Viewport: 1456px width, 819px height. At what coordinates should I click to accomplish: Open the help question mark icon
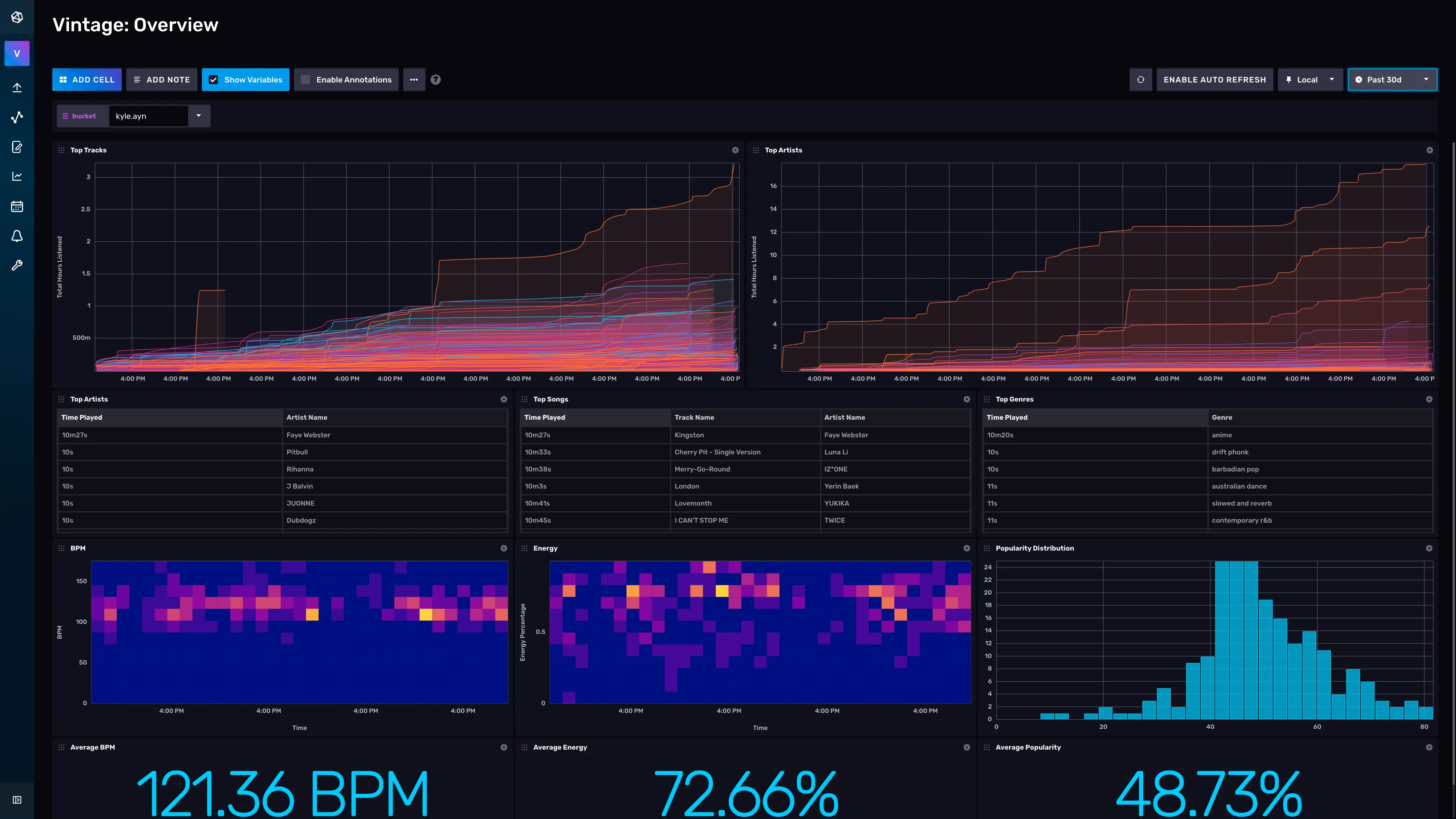coord(436,80)
